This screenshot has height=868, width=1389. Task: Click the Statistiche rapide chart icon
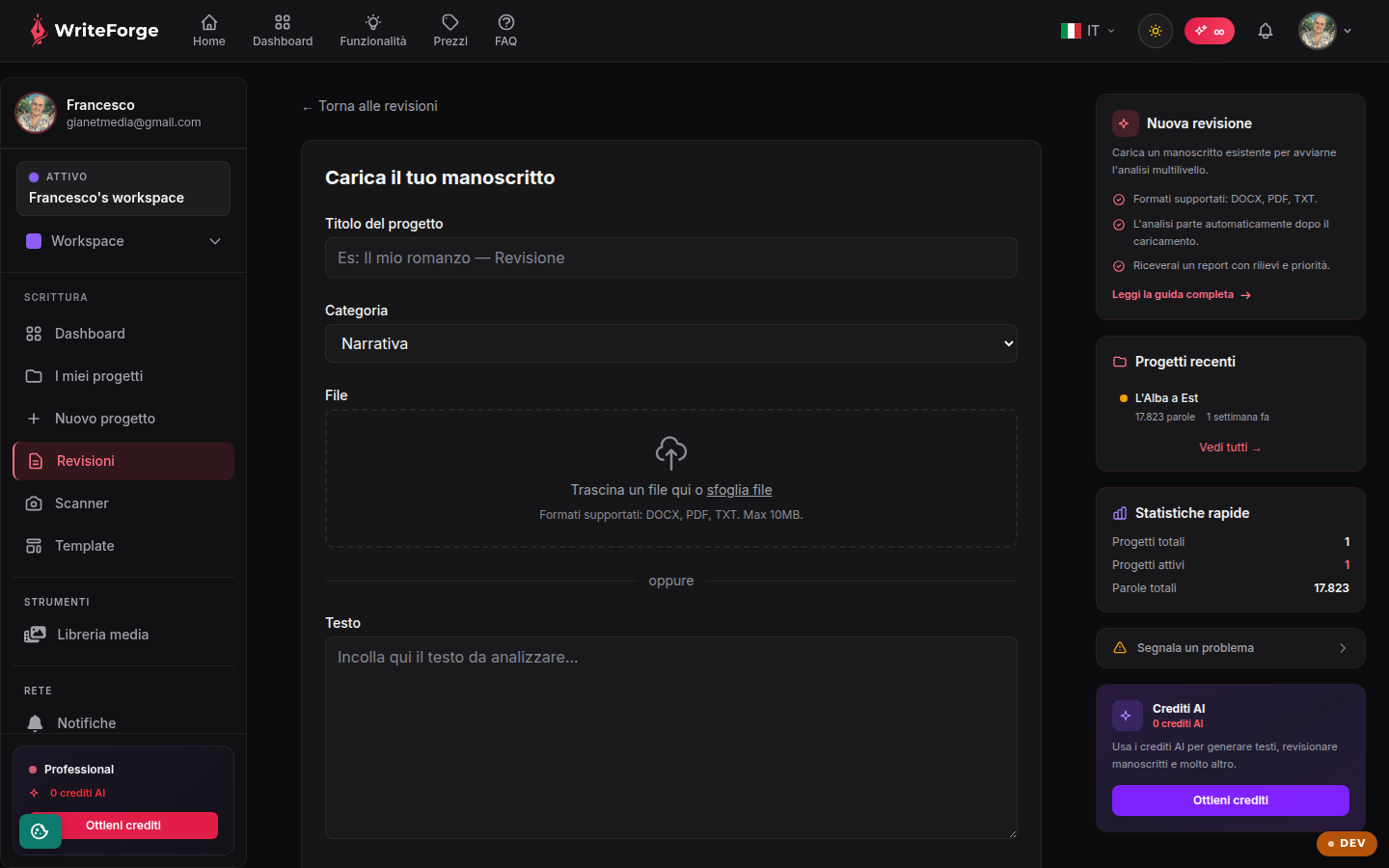[x=1120, y=513]
